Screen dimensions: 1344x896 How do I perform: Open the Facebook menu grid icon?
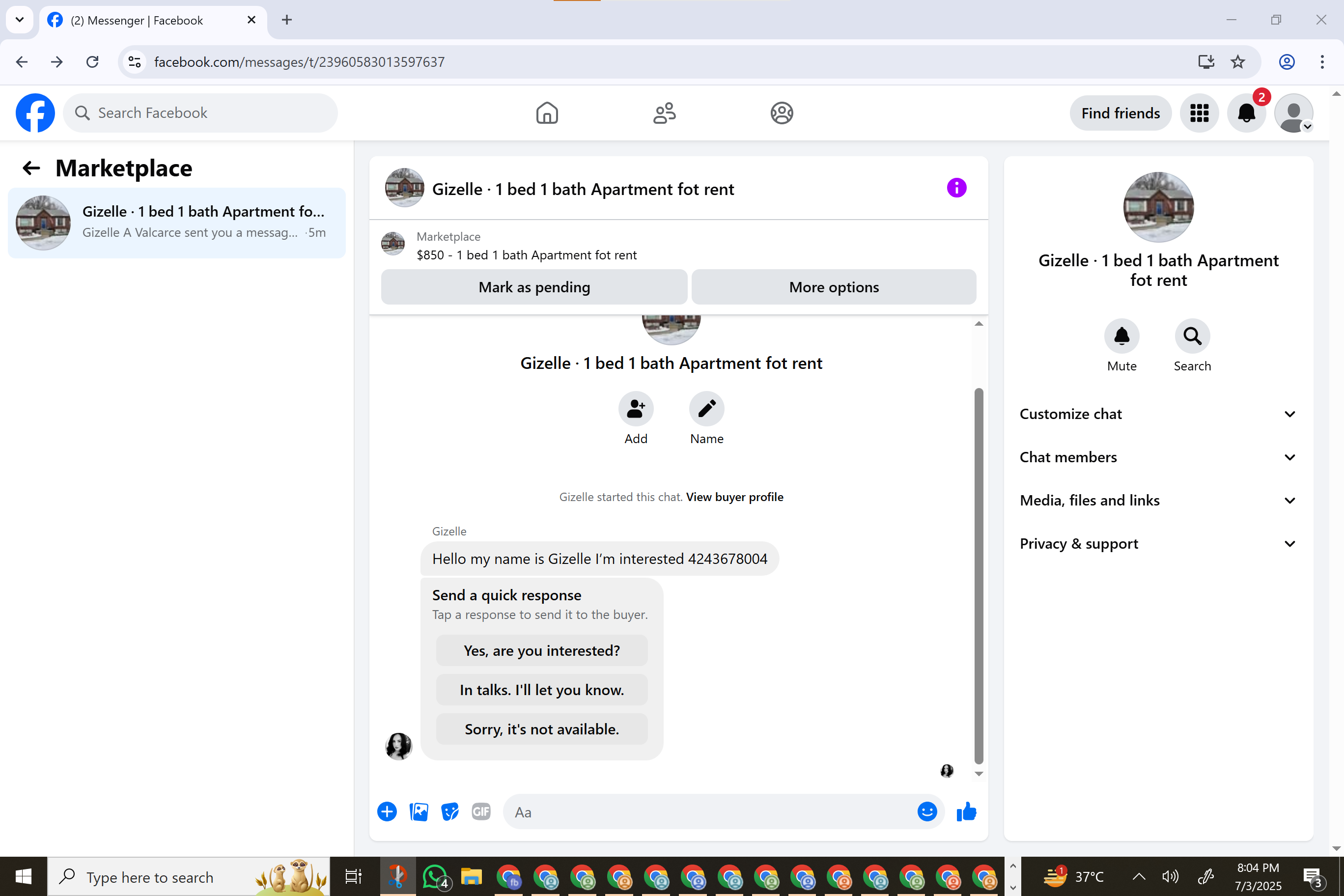click(x=1199, y=113)
